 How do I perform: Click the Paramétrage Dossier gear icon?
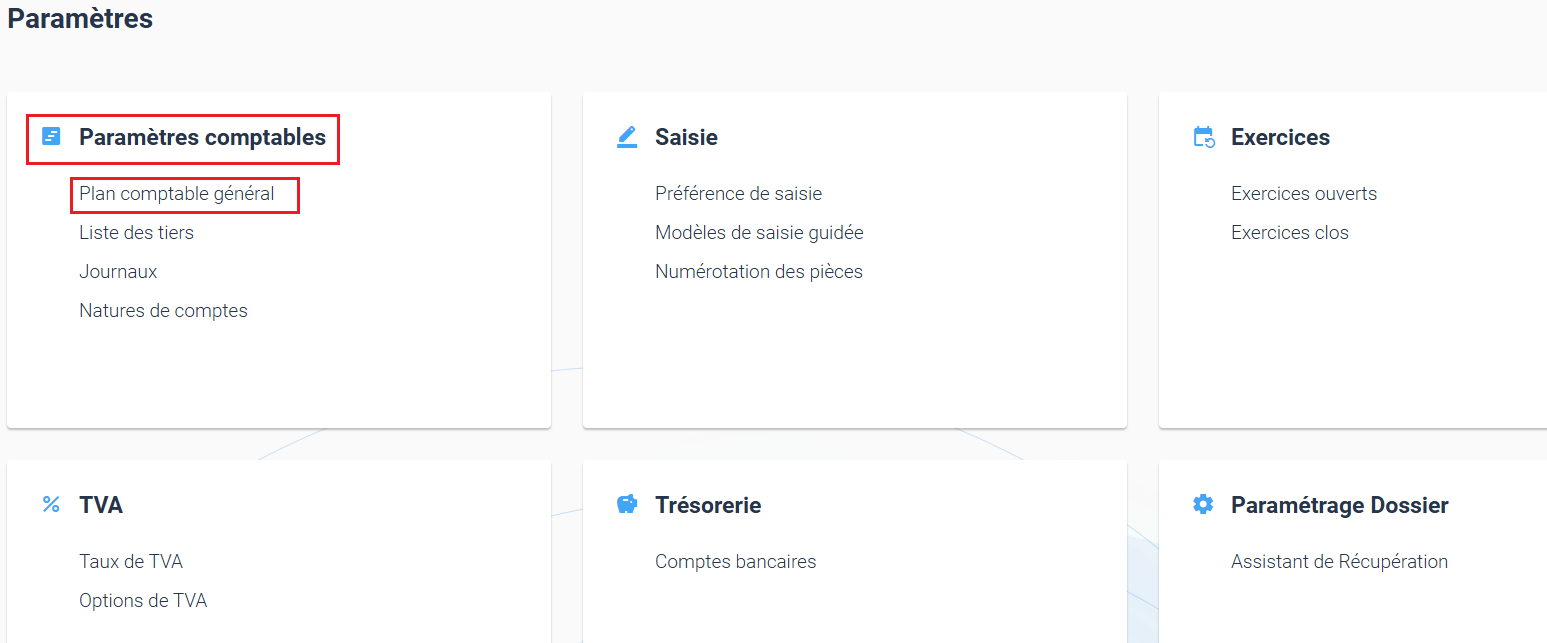[x=1203, y=504]
